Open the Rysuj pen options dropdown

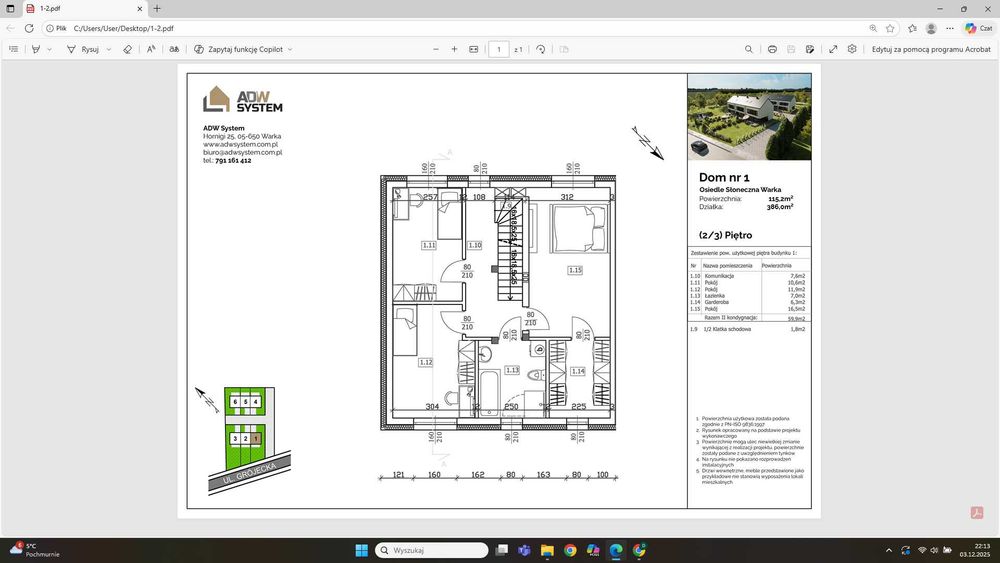(x=109, y=49)
